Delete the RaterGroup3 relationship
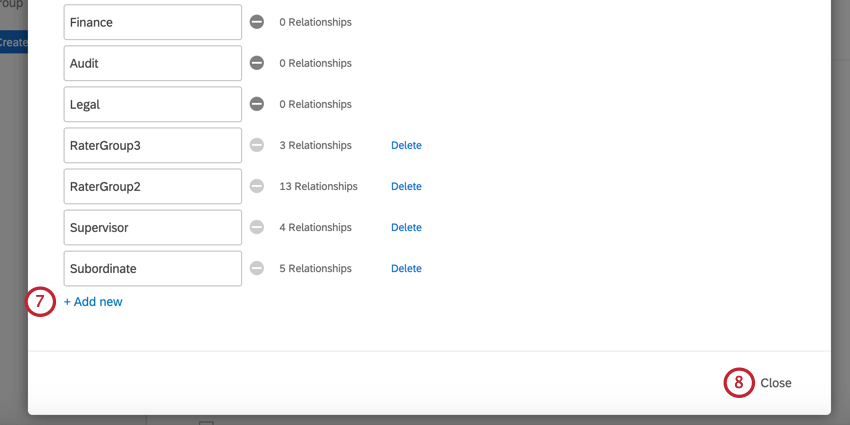 coord(406,145)
